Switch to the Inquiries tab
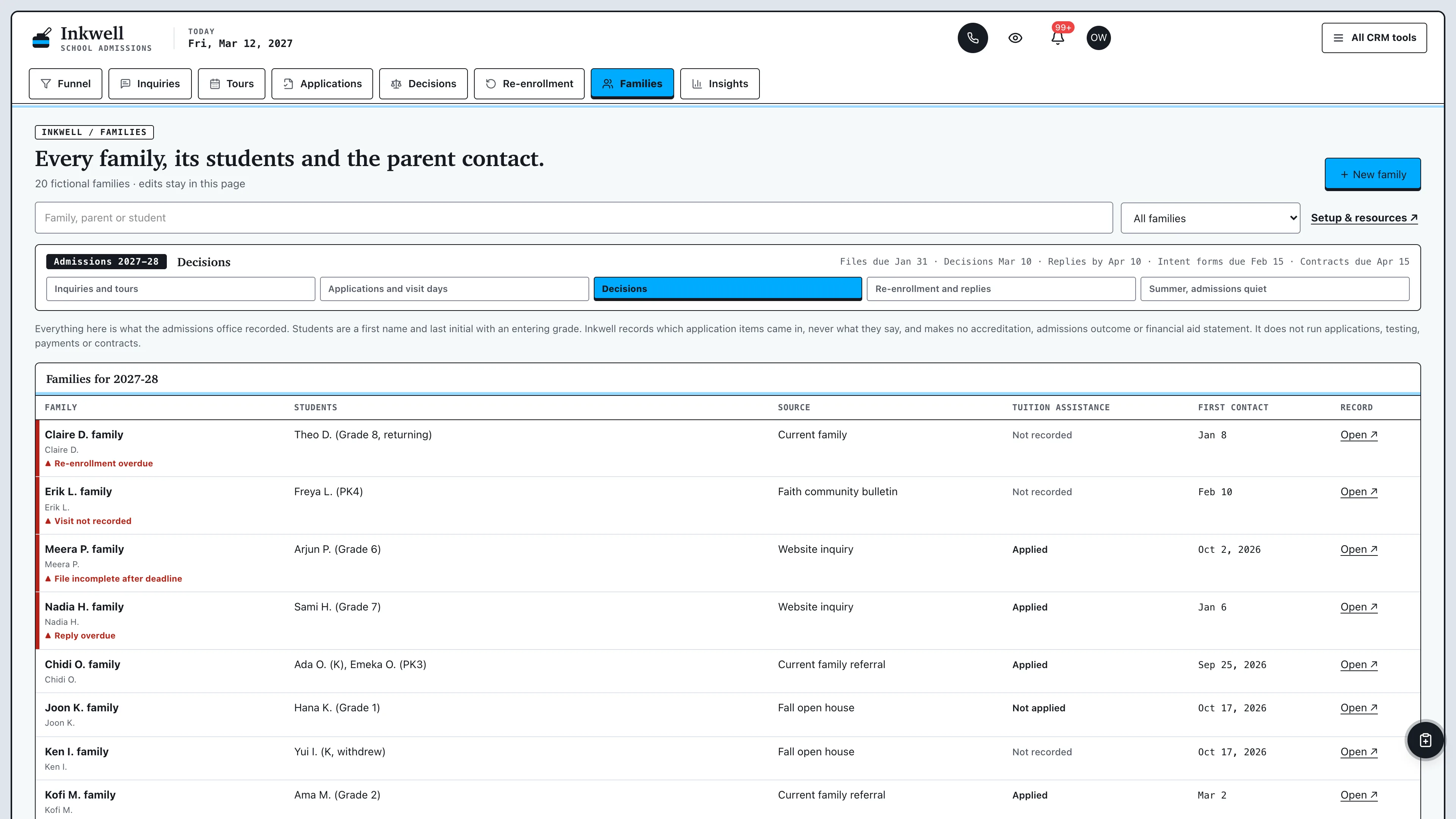Image resolution: width=1456 pixels, height=819 pixels. pyautogui.click(x=150, y=84)
